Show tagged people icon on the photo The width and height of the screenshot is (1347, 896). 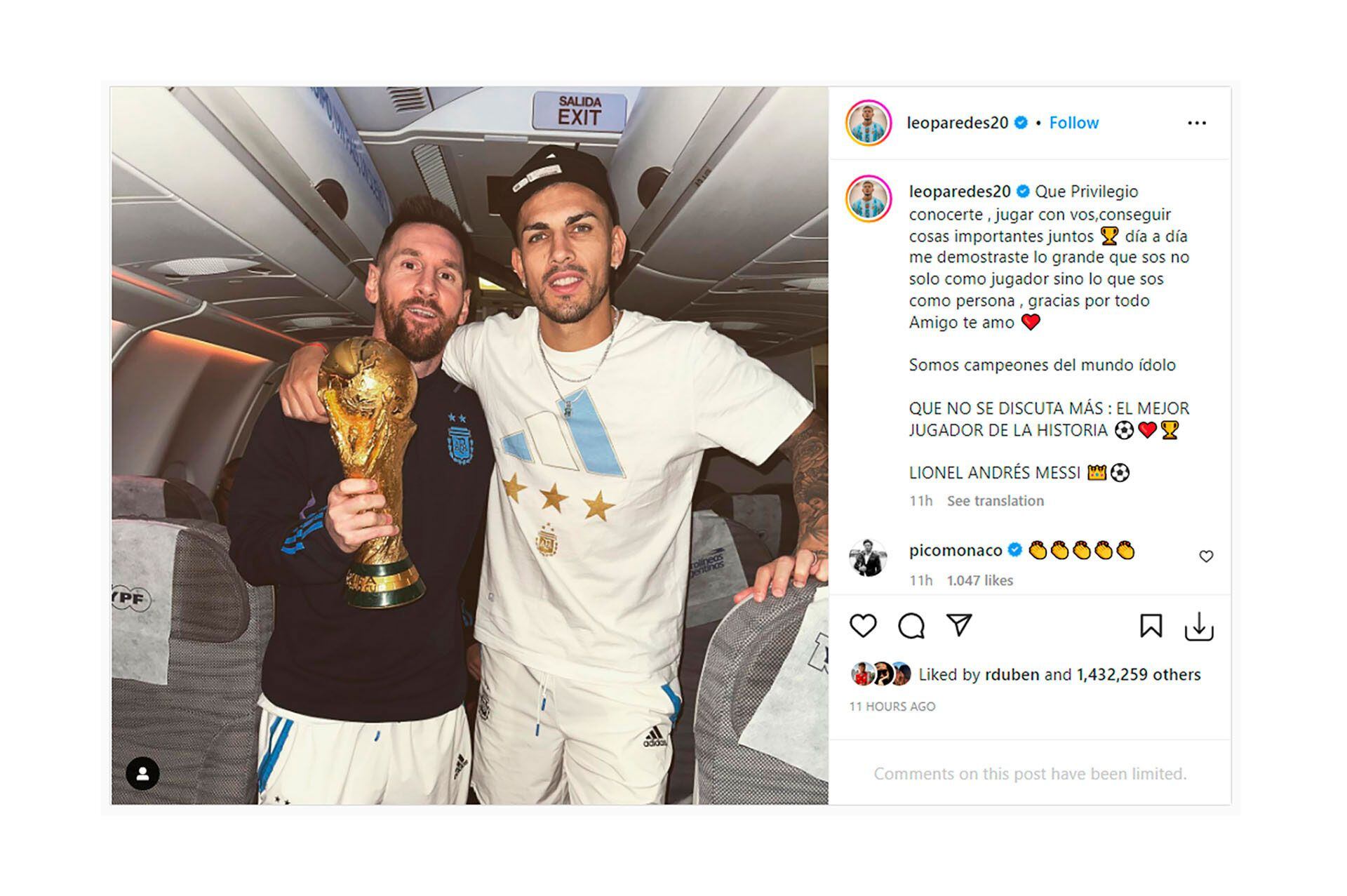[142, 773]
